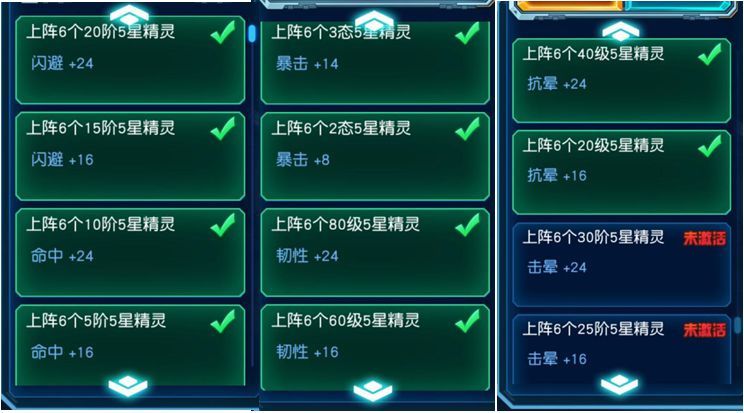
Task: Click the checkmark on 上阵6个40级5星精灵
Action: tap(710, 54)
